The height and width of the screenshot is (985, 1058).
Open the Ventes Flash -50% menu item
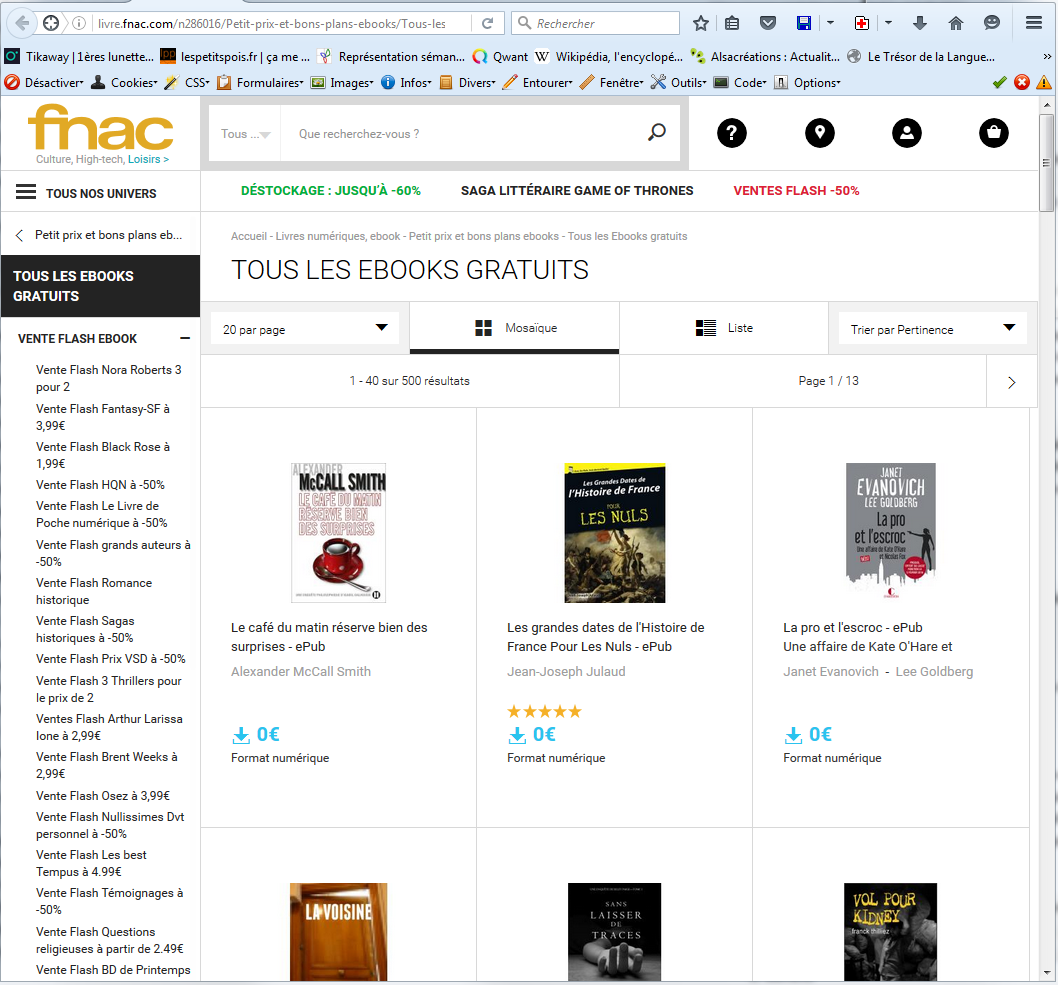(x=796, y=191)
